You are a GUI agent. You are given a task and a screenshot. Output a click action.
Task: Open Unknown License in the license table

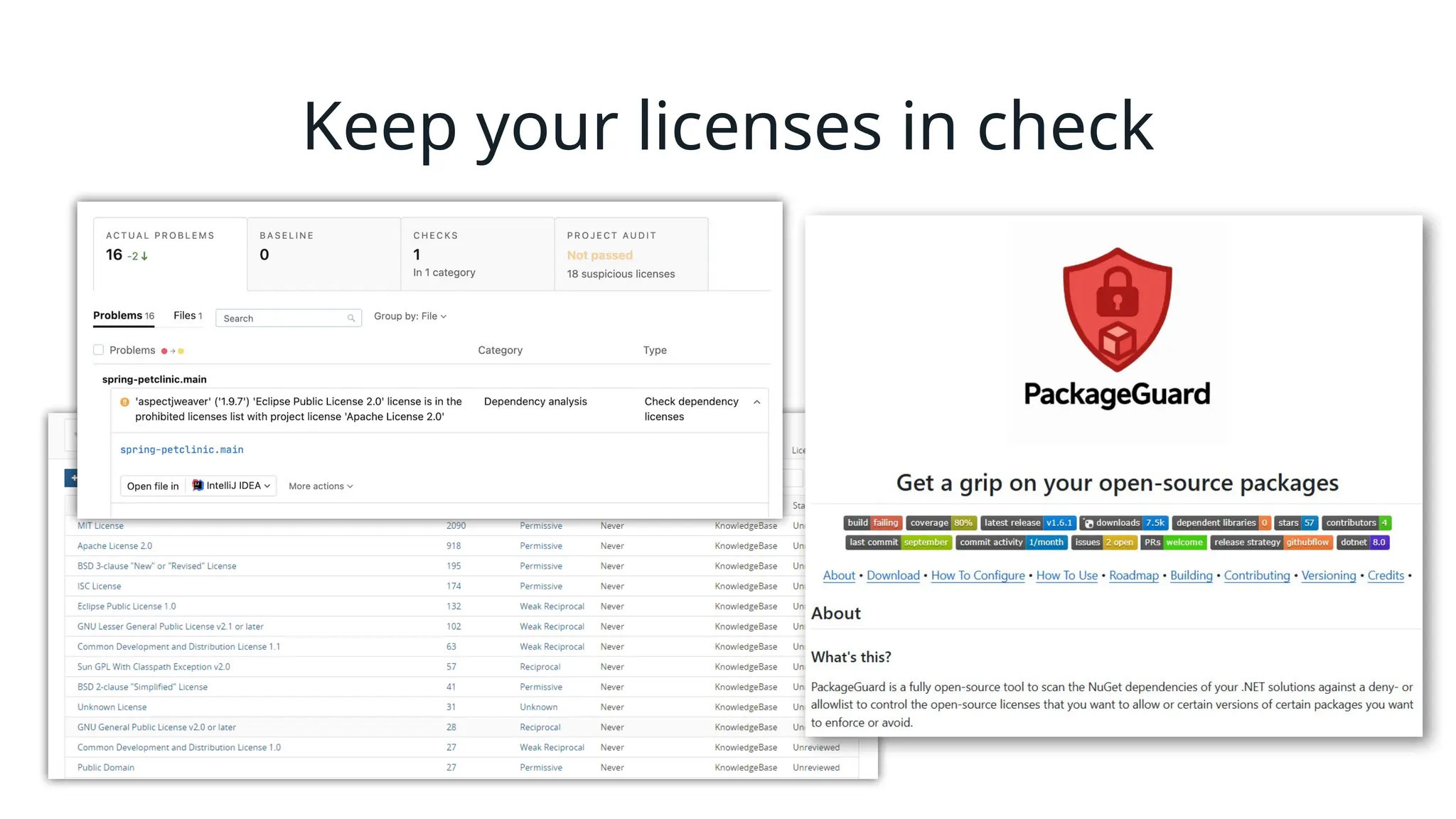click(x=112, y=707)
